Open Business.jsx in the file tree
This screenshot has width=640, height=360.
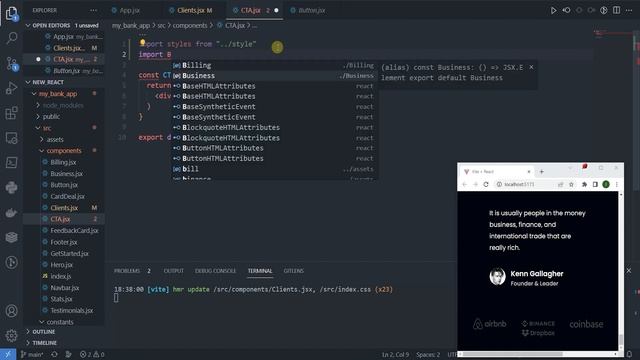click(66, 174)
